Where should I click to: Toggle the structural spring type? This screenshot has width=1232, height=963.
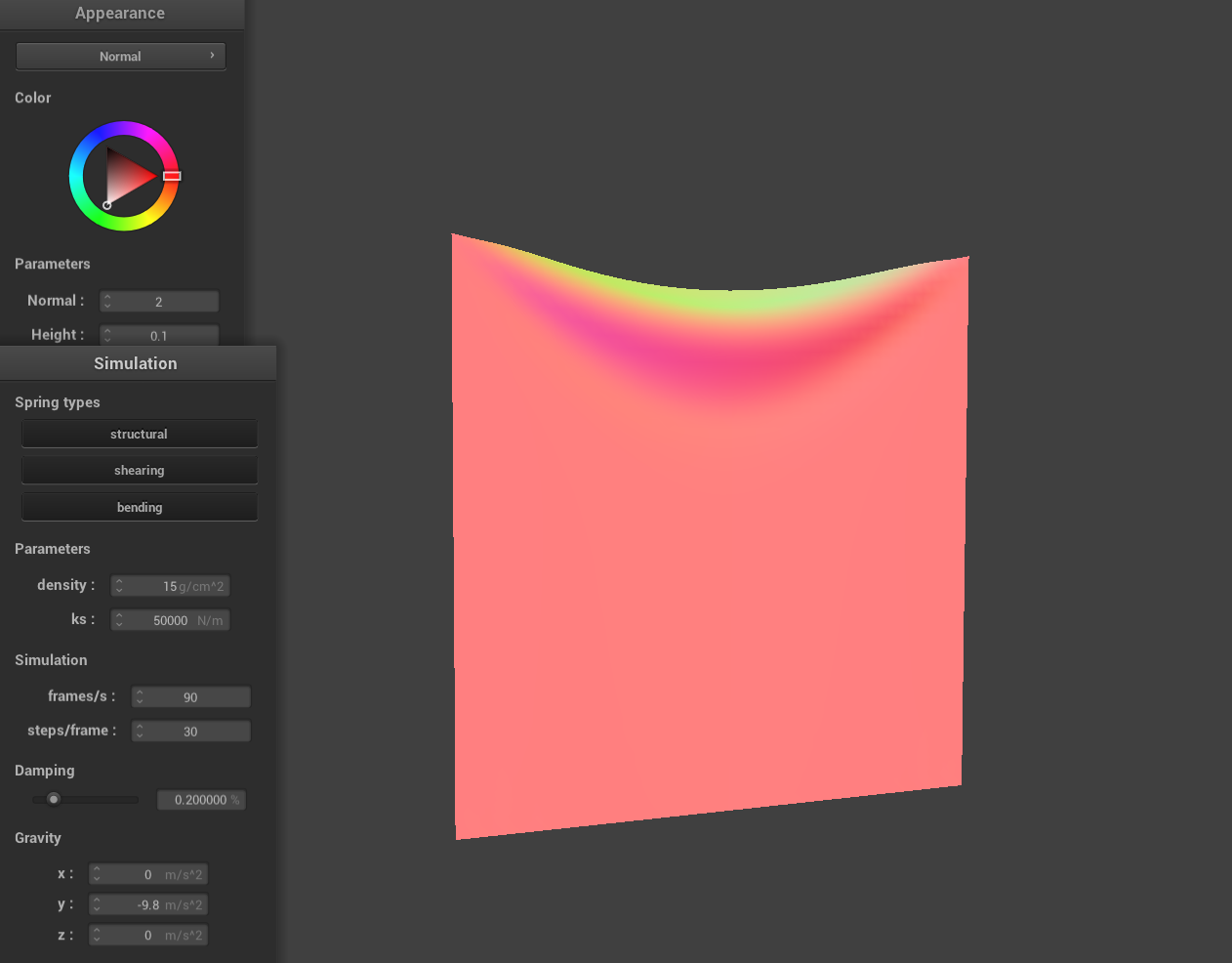tap(139, 435)
